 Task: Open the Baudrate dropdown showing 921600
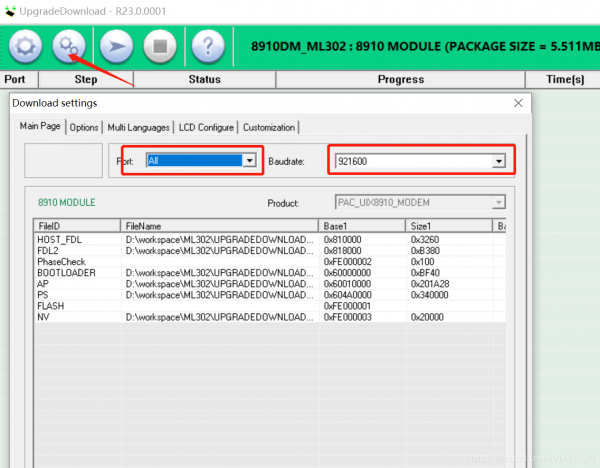click(497, 162)
